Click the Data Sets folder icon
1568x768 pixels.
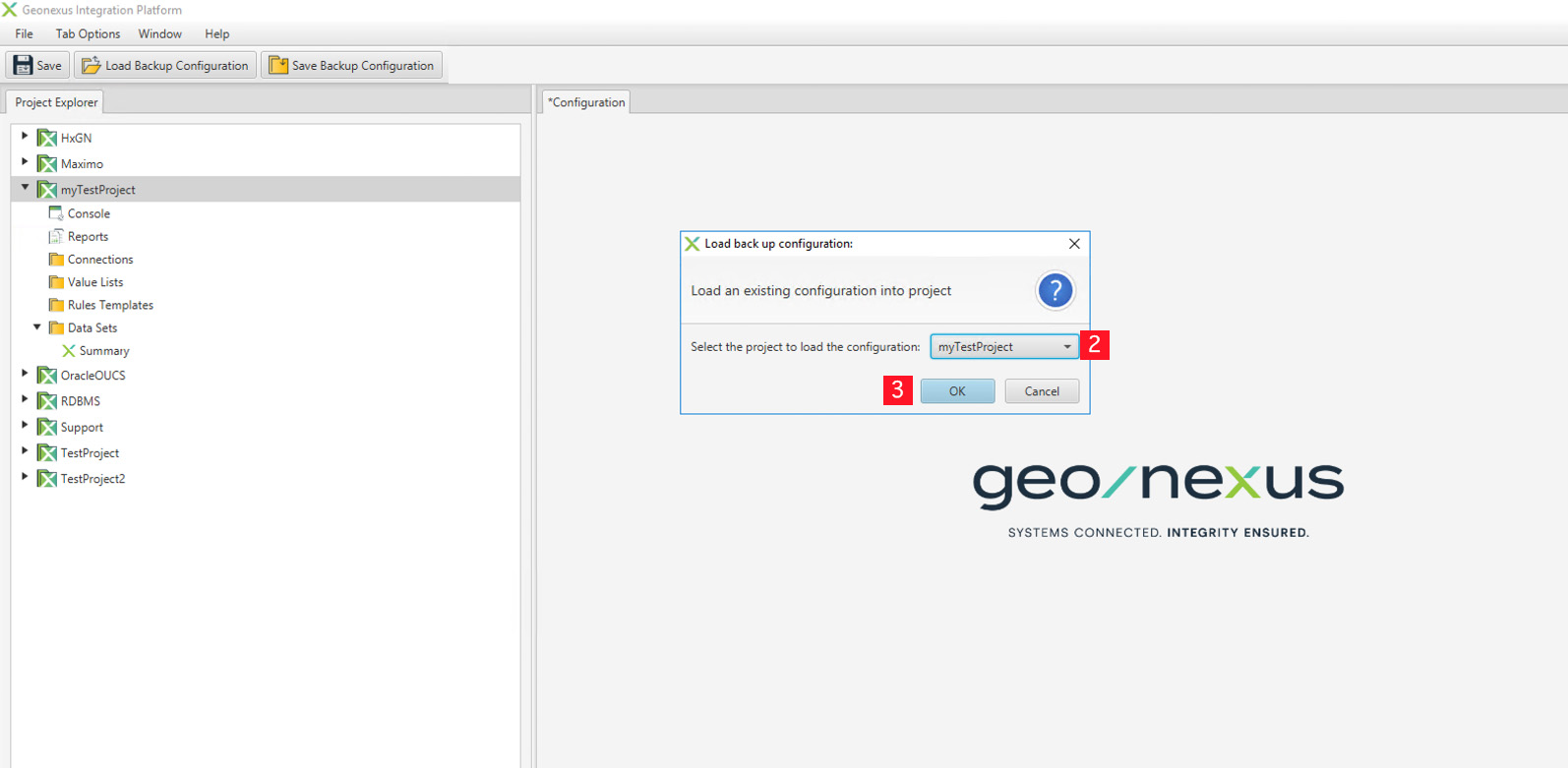pyautogui.click(x=56, y=327)
